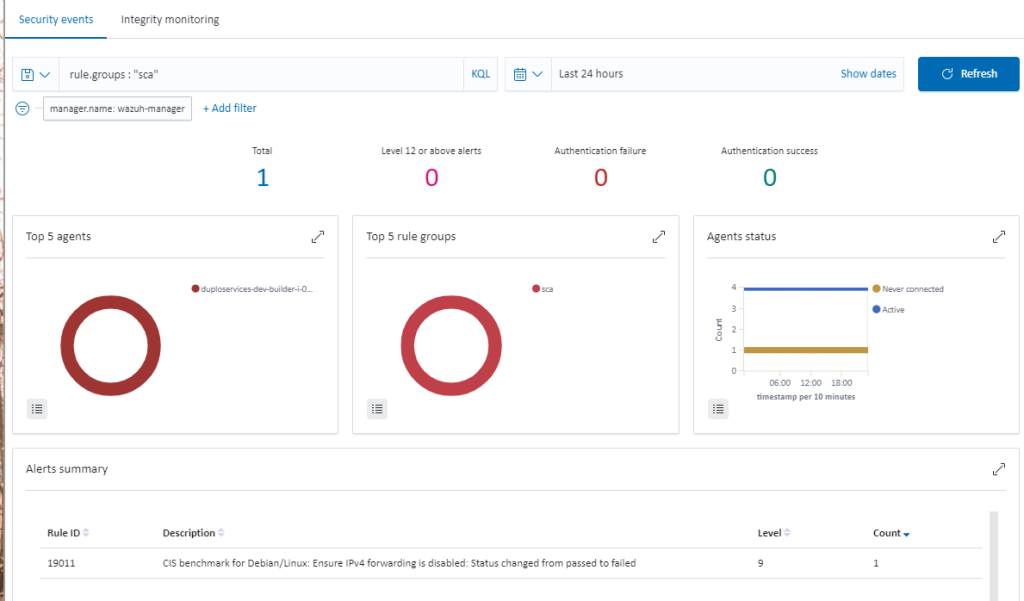Viewport: 1024px width, 601px height.
Task: Click the rule.groups query input field
Action: (x=260, y=74)
